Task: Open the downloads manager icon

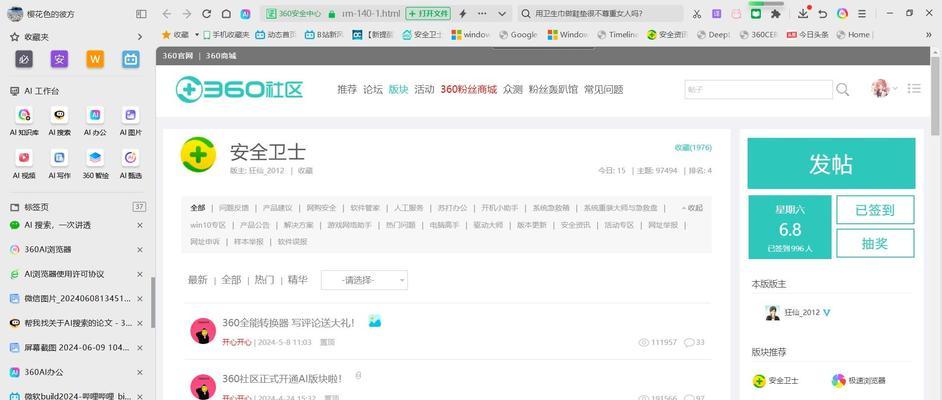Action: 804,13
